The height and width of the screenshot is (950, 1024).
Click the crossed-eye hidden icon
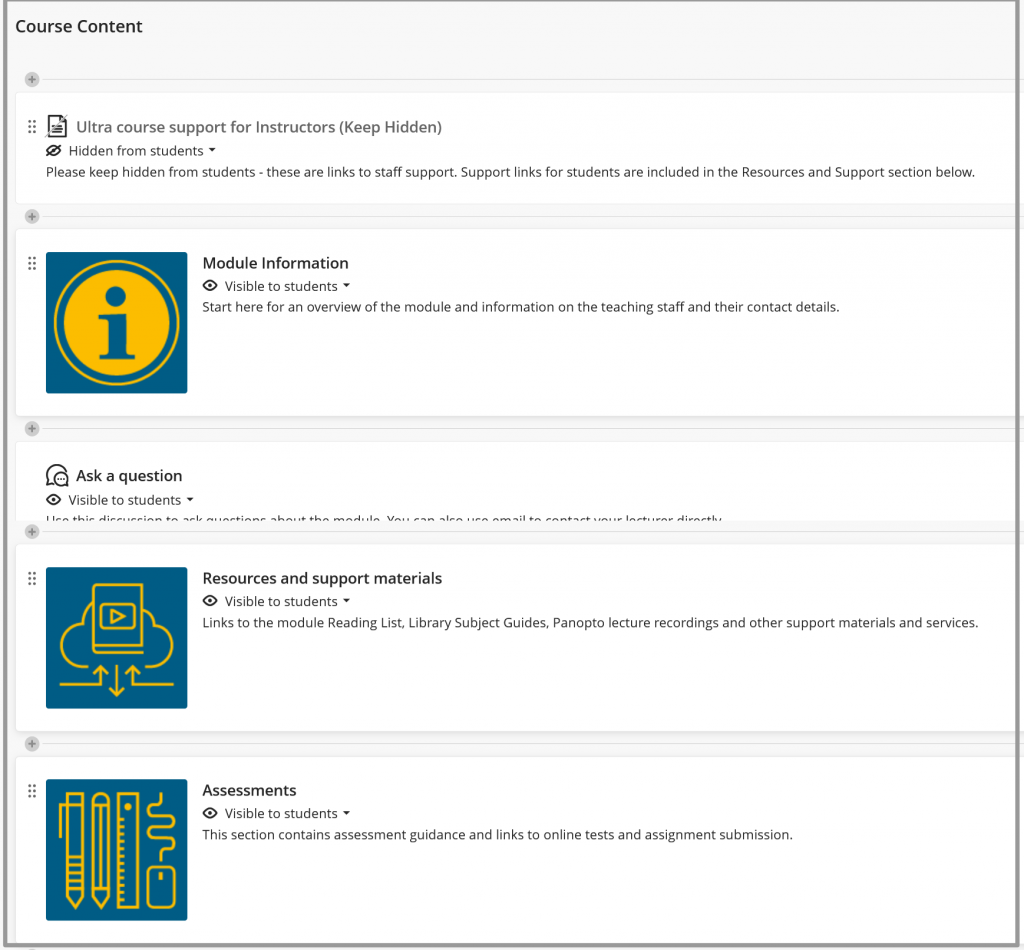point(53,150)
